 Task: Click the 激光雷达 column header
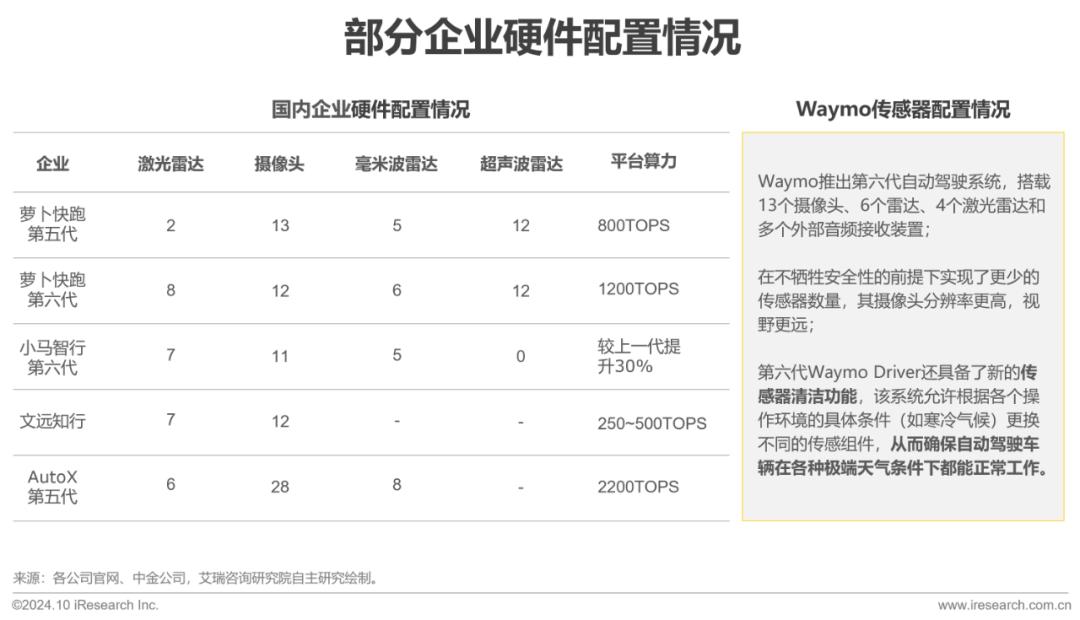[x=170, y=163]
